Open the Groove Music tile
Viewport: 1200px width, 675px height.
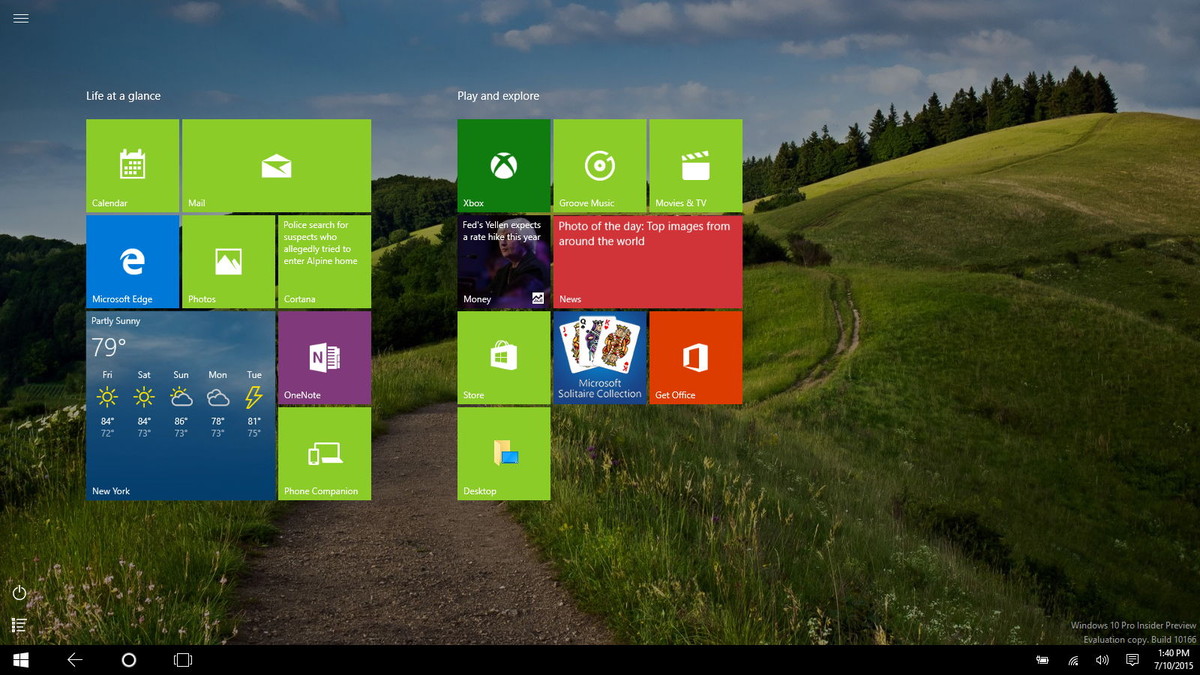(599, 166)
